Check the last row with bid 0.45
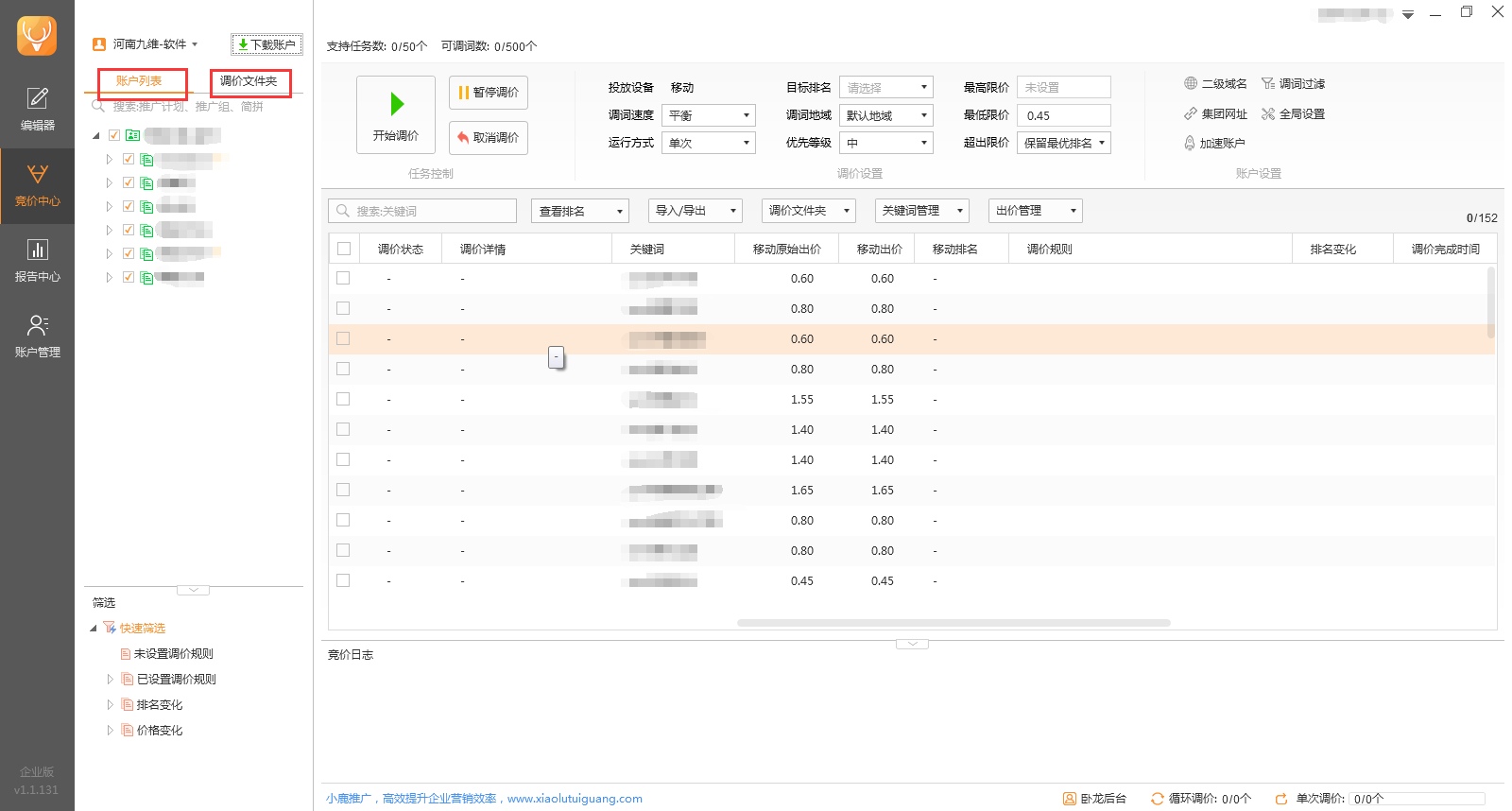The image size is (1512, 811). coord(343,580)
